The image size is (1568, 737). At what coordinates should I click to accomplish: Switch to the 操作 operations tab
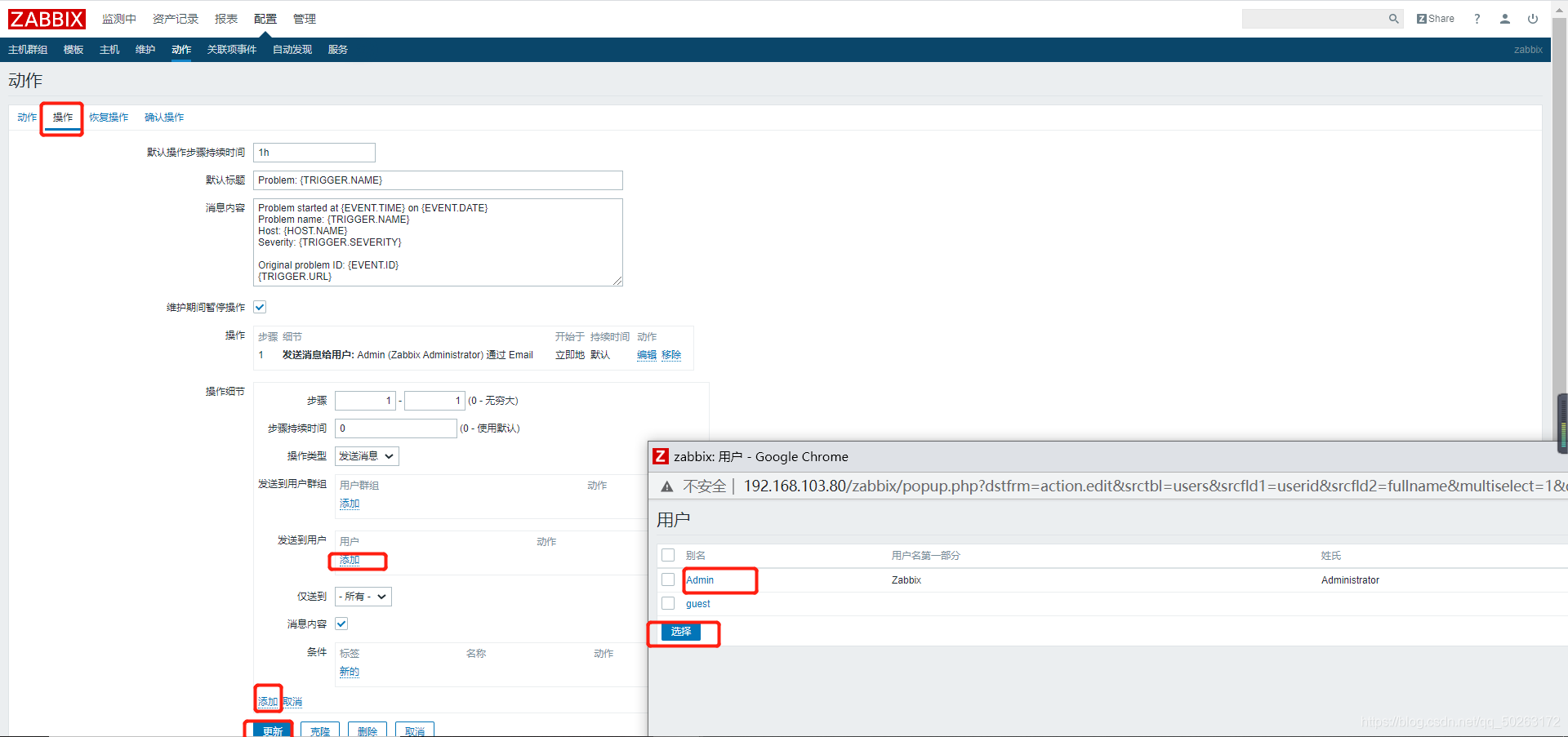click(63, 118)
